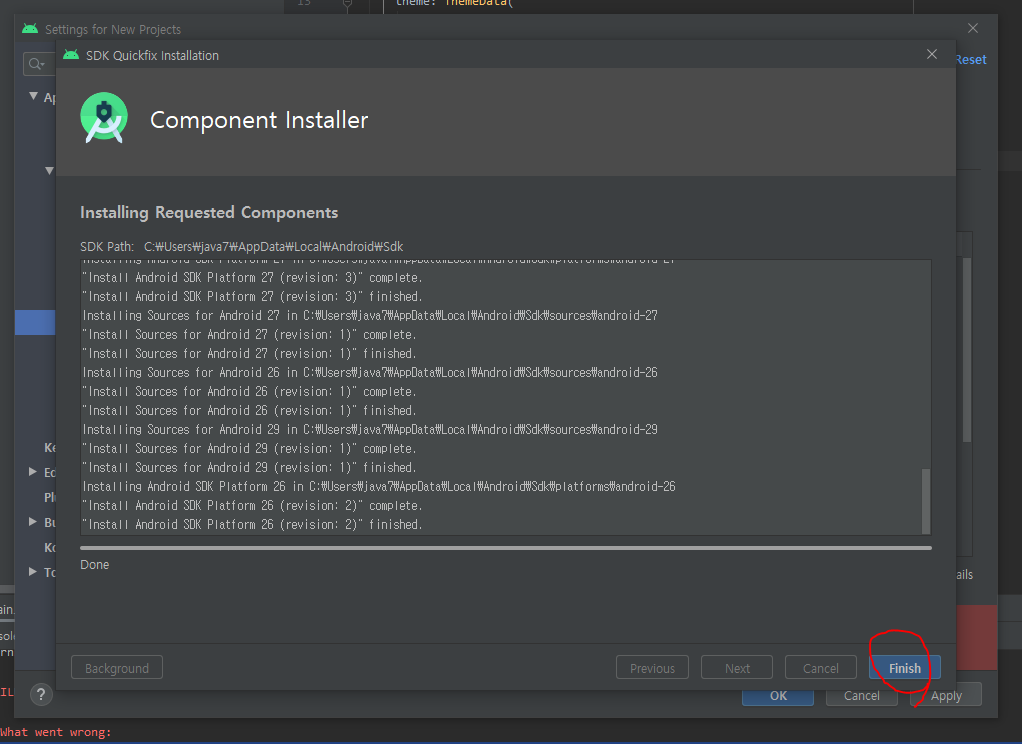
Task: Click log line 'Installing Sources for Android 27 in...'
Action: click(x=370, y=316)
